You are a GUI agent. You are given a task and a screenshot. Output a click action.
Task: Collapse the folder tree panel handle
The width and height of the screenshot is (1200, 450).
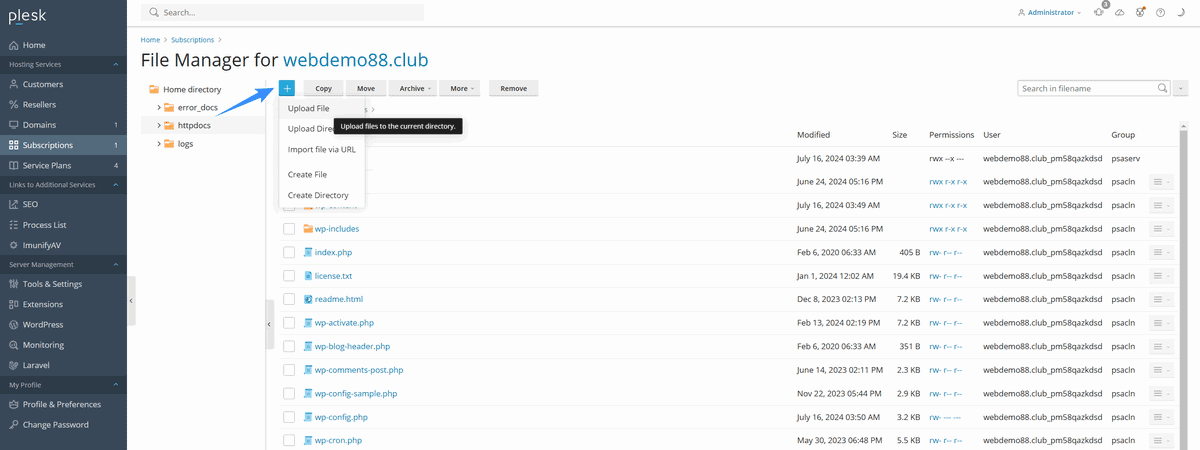pyautogui.click(x=269, y=324)
